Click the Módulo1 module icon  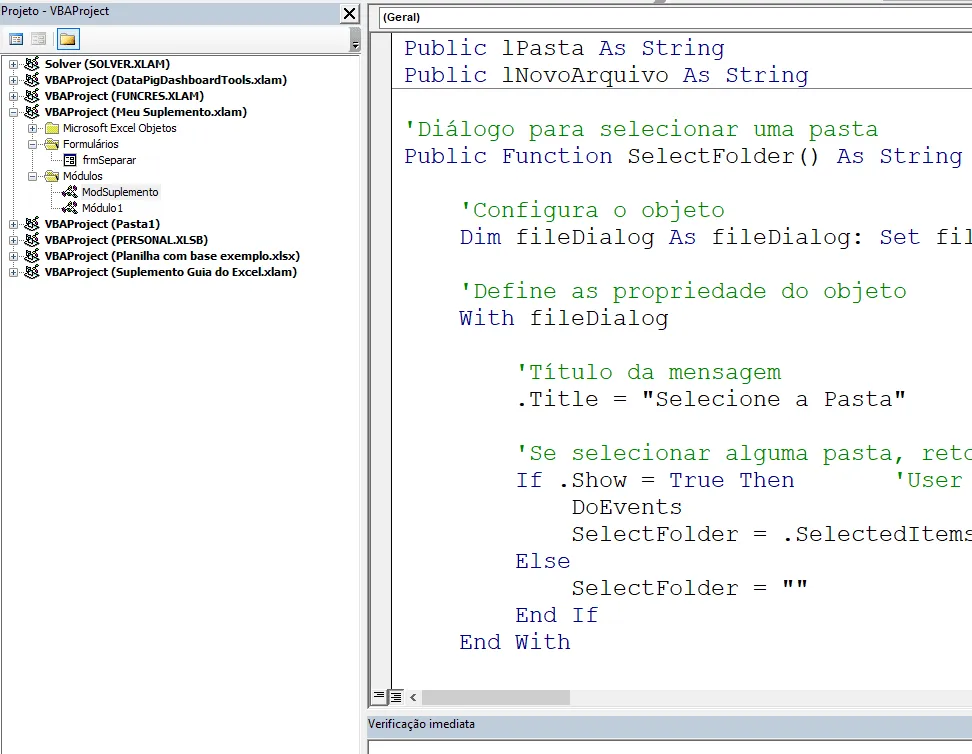point(70,208)
